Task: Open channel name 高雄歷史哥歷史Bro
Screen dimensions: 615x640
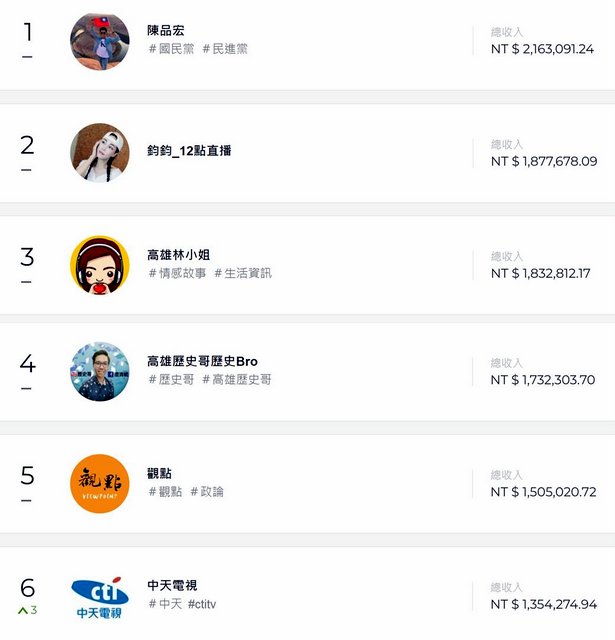Action: (202, 361)
